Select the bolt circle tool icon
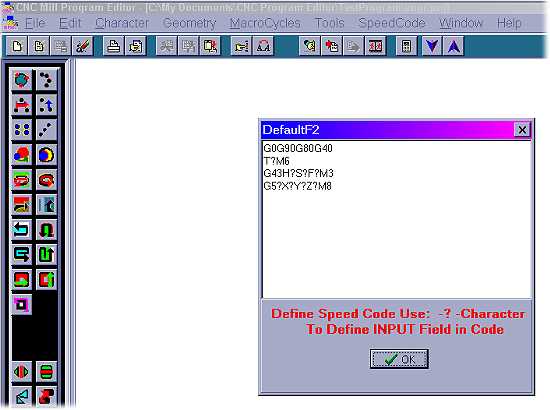550x410 pixels. pyautogui.click(x=22, y=80)
